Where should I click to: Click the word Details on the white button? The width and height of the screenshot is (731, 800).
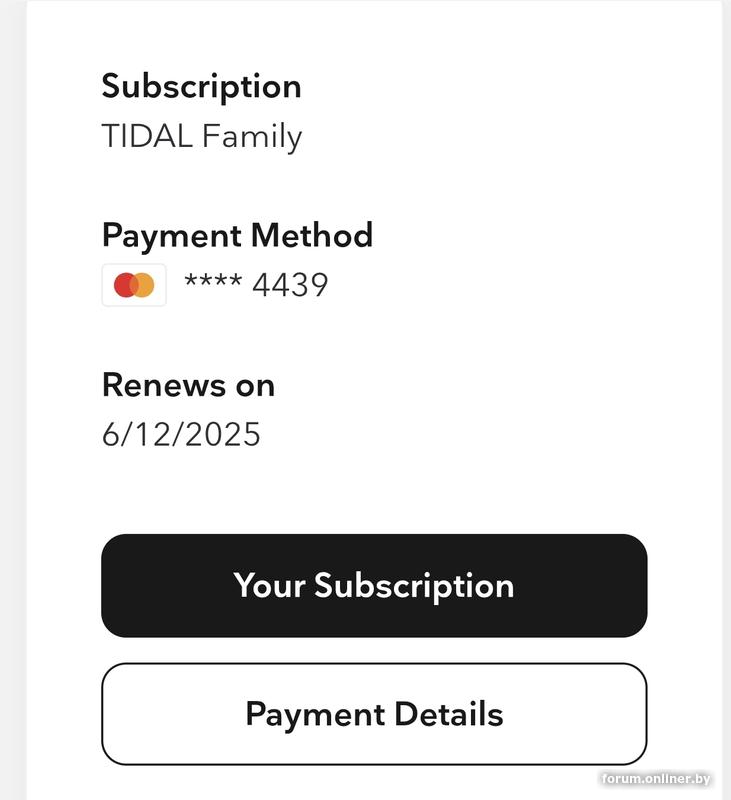click(x=448, y=714)
